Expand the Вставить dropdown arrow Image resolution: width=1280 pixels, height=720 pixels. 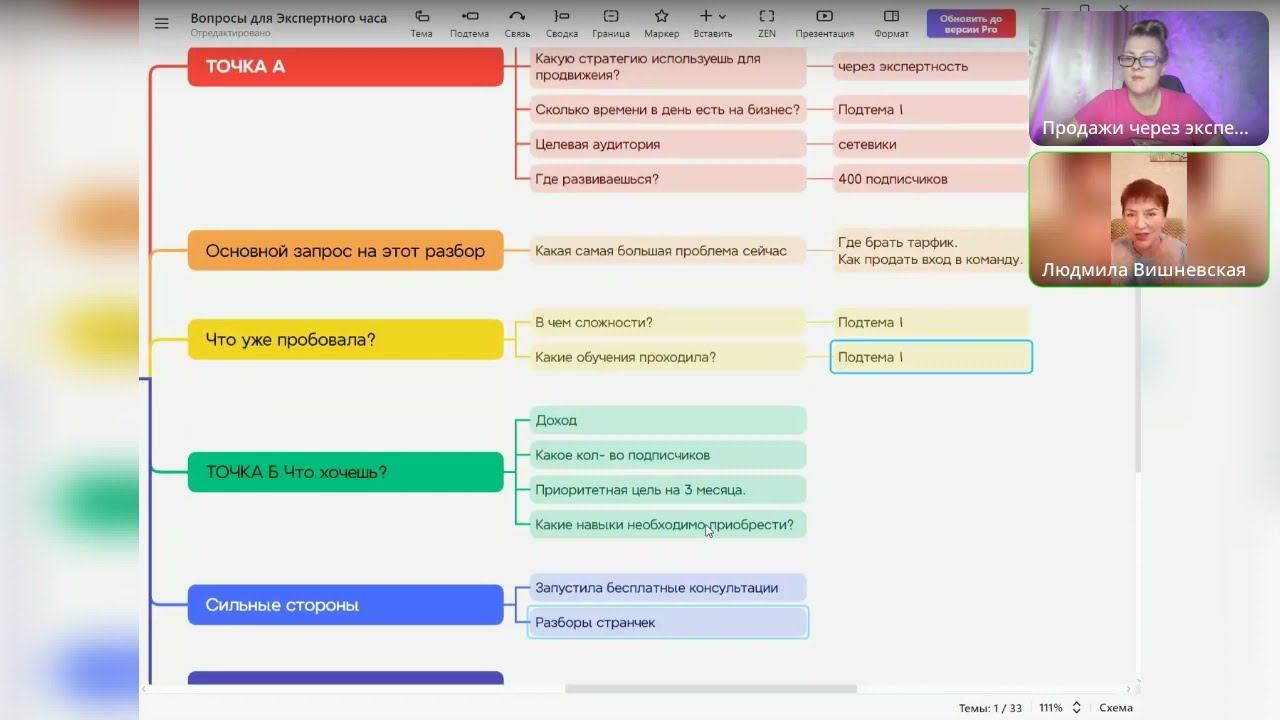tap(723, 17)
